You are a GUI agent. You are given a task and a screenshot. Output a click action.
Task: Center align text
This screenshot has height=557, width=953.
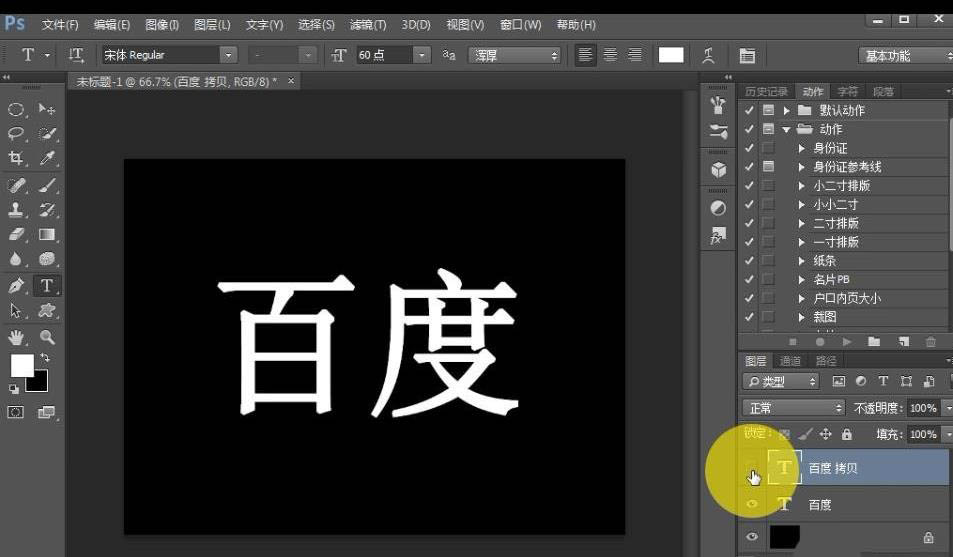click(610, 55)
